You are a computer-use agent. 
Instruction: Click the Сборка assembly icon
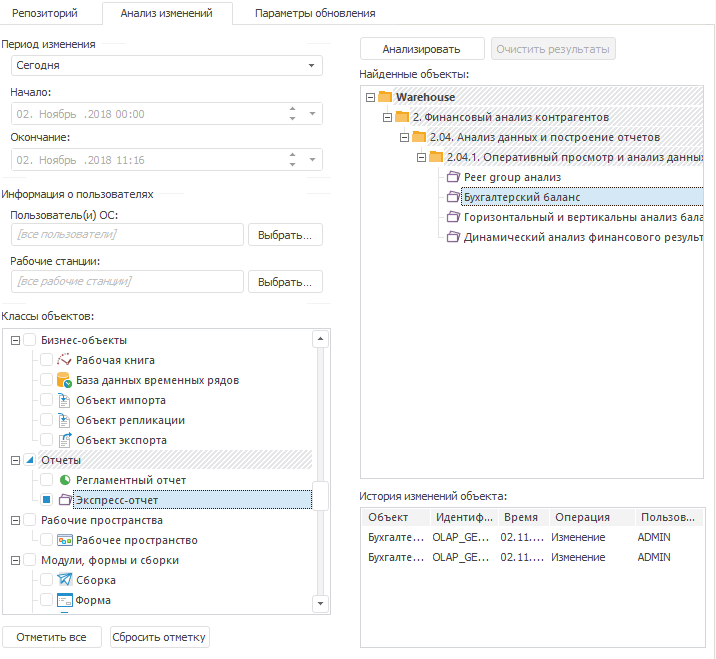coord(65,580)
